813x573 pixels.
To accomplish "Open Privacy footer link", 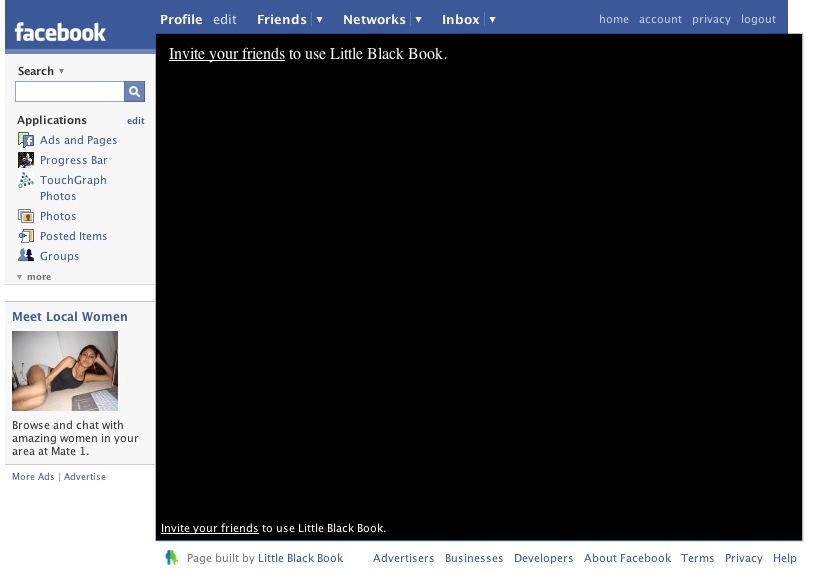I will (744, 558).
